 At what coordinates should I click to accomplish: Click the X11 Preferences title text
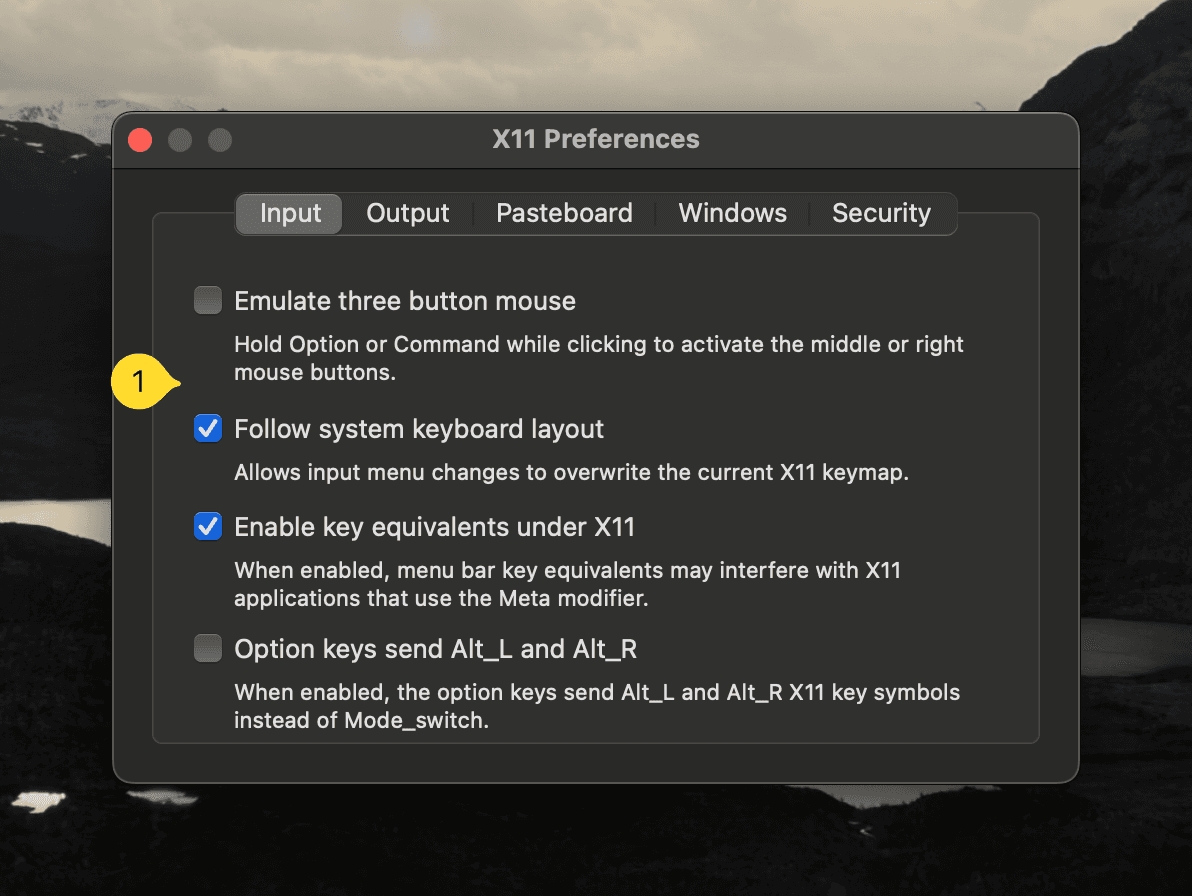point(596,140)
